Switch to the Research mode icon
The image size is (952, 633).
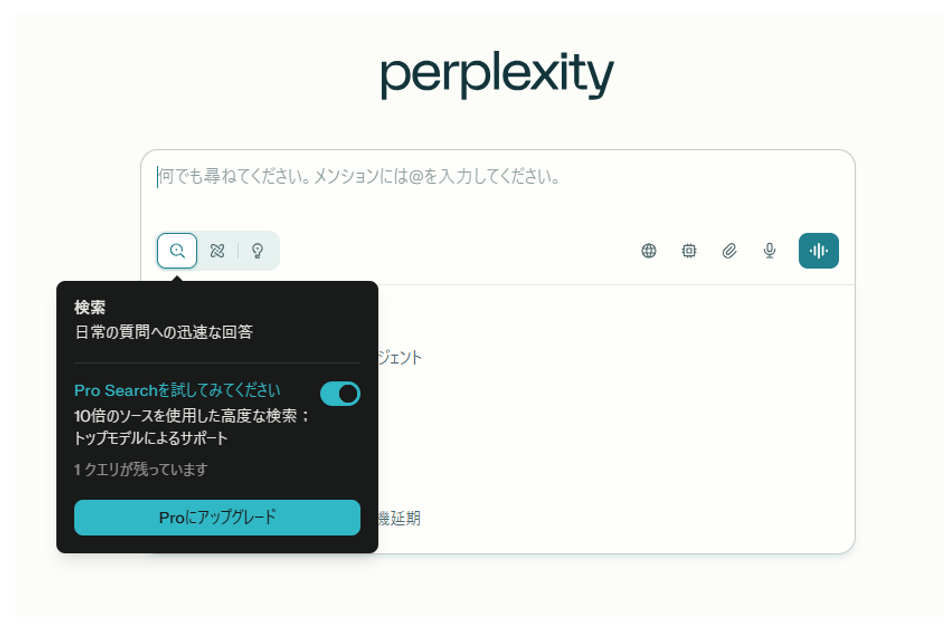coord(217,251)
